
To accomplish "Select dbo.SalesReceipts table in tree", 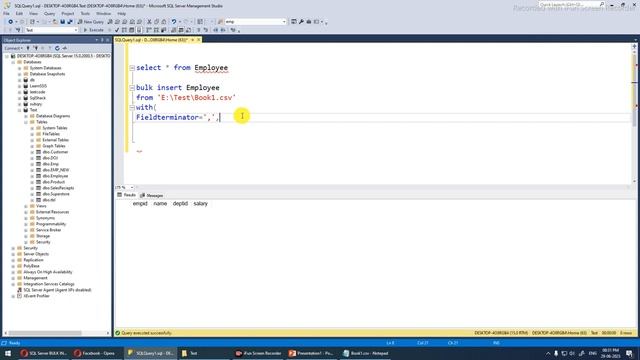I will [58, 188].
